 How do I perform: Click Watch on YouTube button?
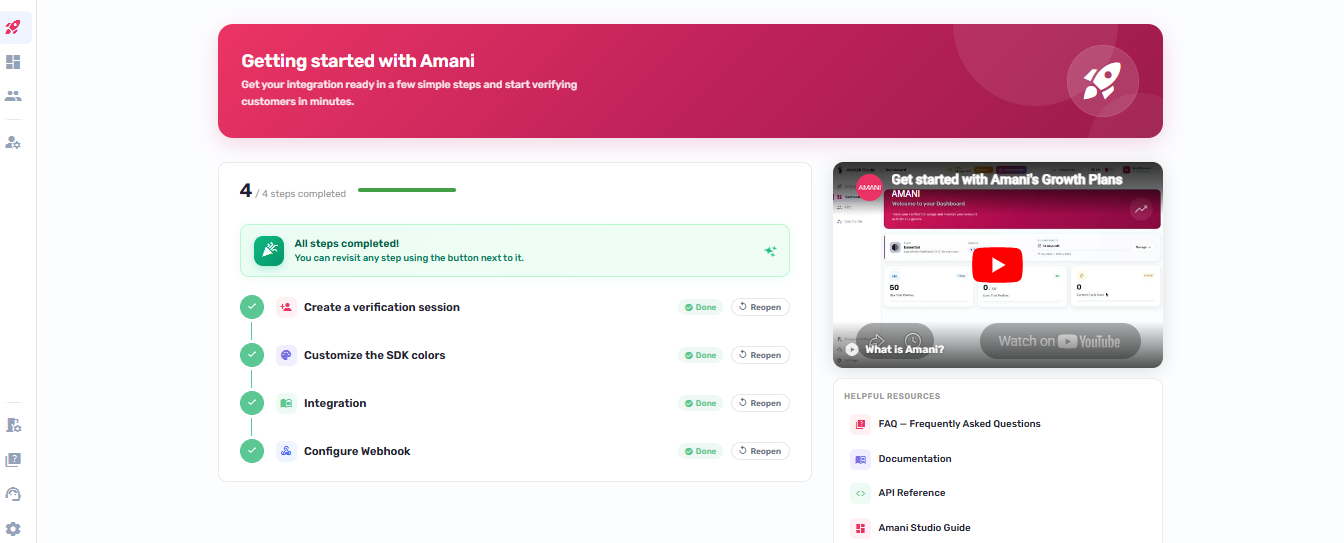click(x=1060, y=341)
